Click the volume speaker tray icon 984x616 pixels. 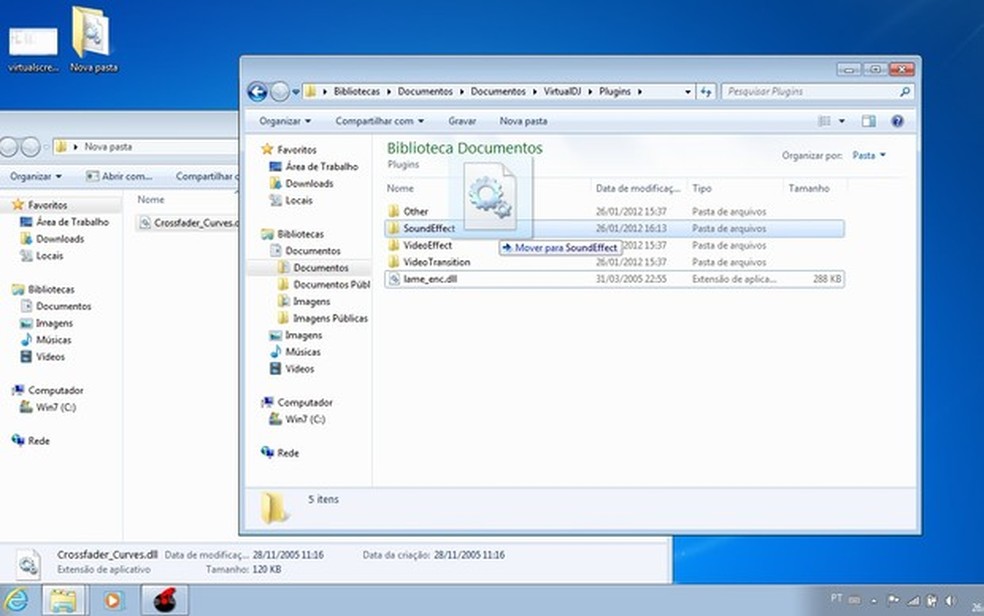950,600
